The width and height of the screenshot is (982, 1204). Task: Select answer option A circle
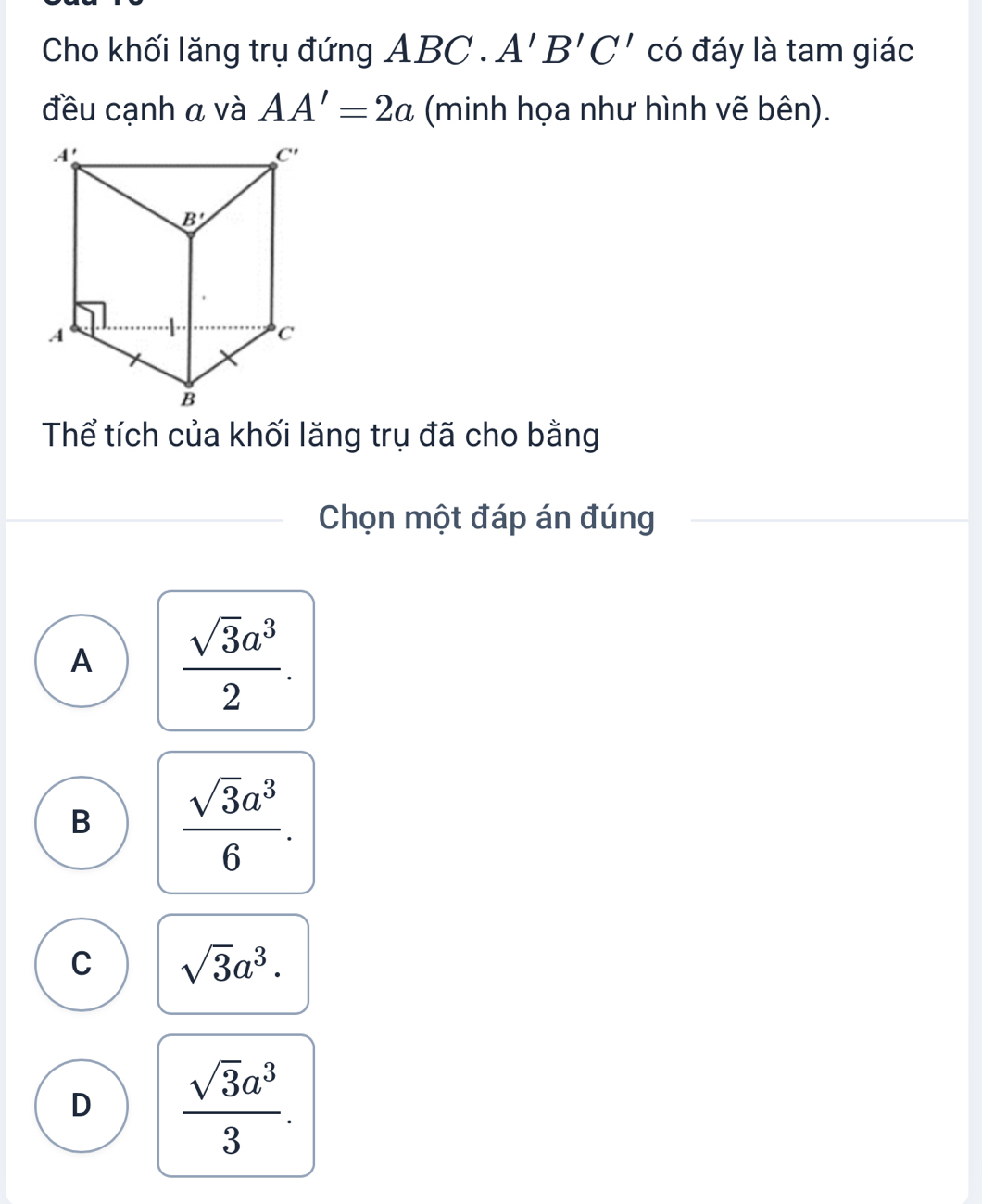coord(82,661)
